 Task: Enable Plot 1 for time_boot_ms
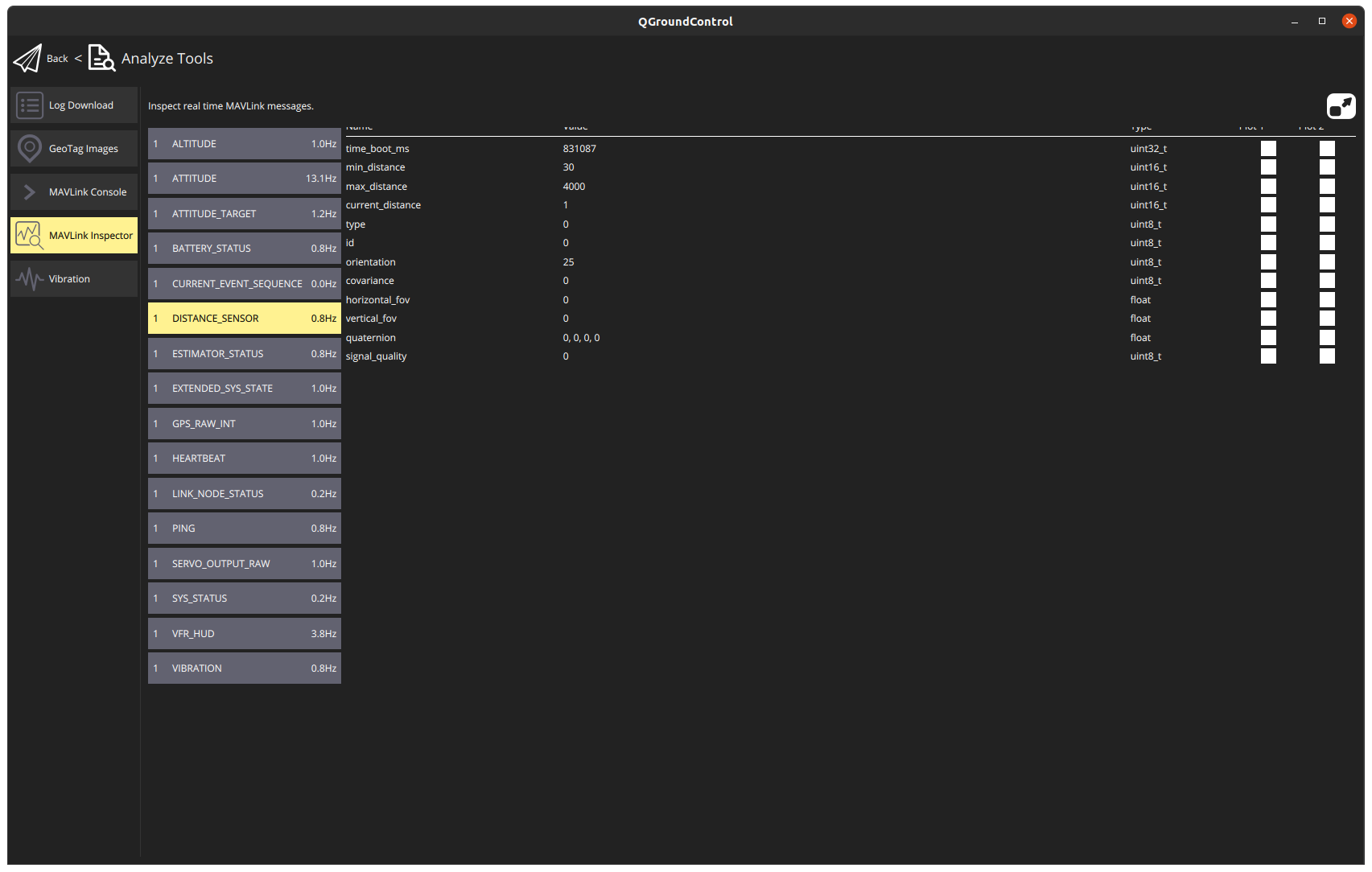1268,148
